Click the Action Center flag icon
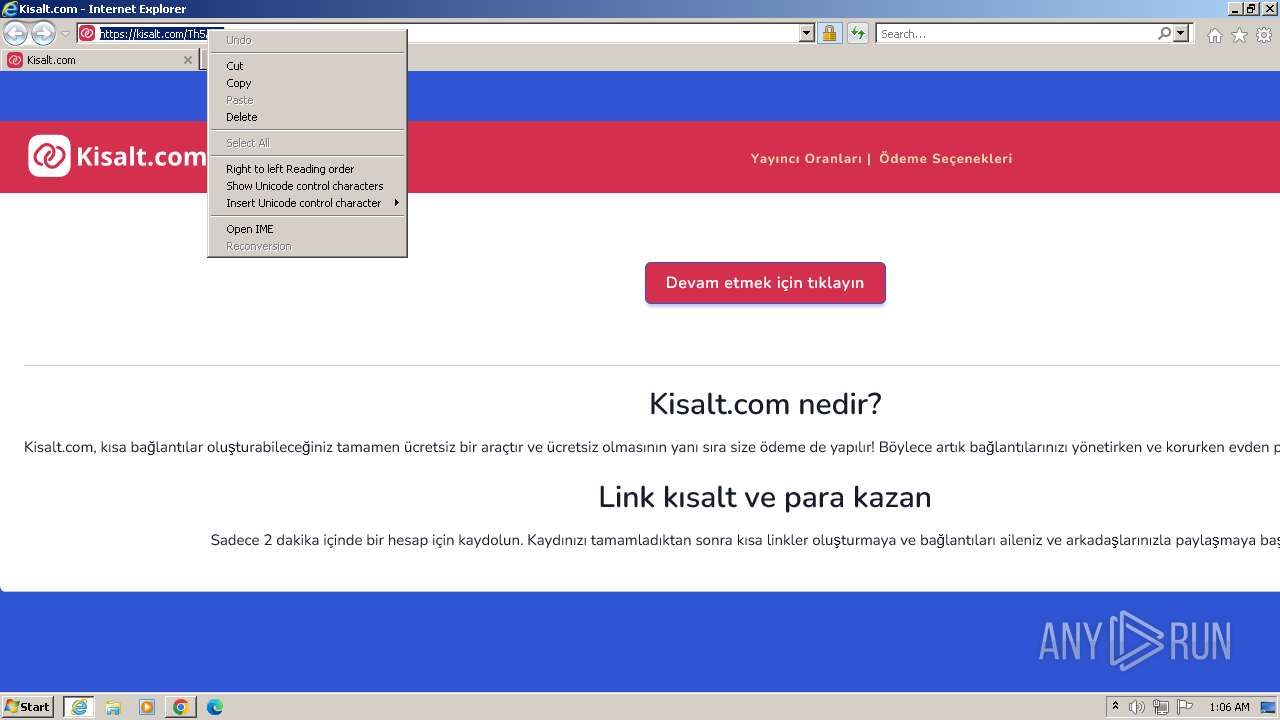 (1185, 707)
